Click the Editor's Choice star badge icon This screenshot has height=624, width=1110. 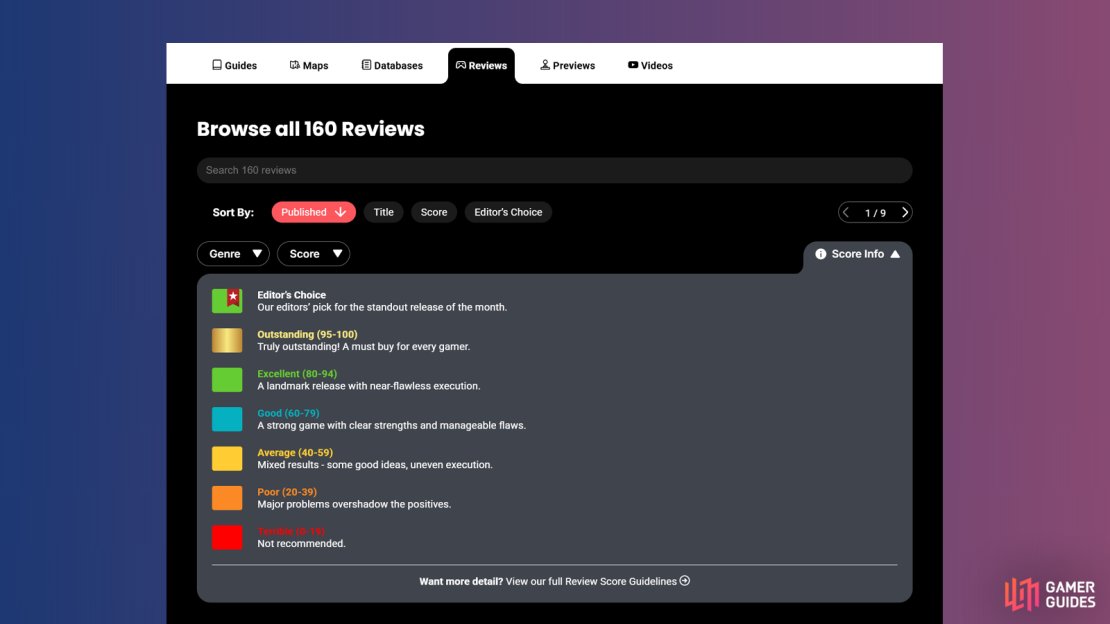click(x=227, y=301)
